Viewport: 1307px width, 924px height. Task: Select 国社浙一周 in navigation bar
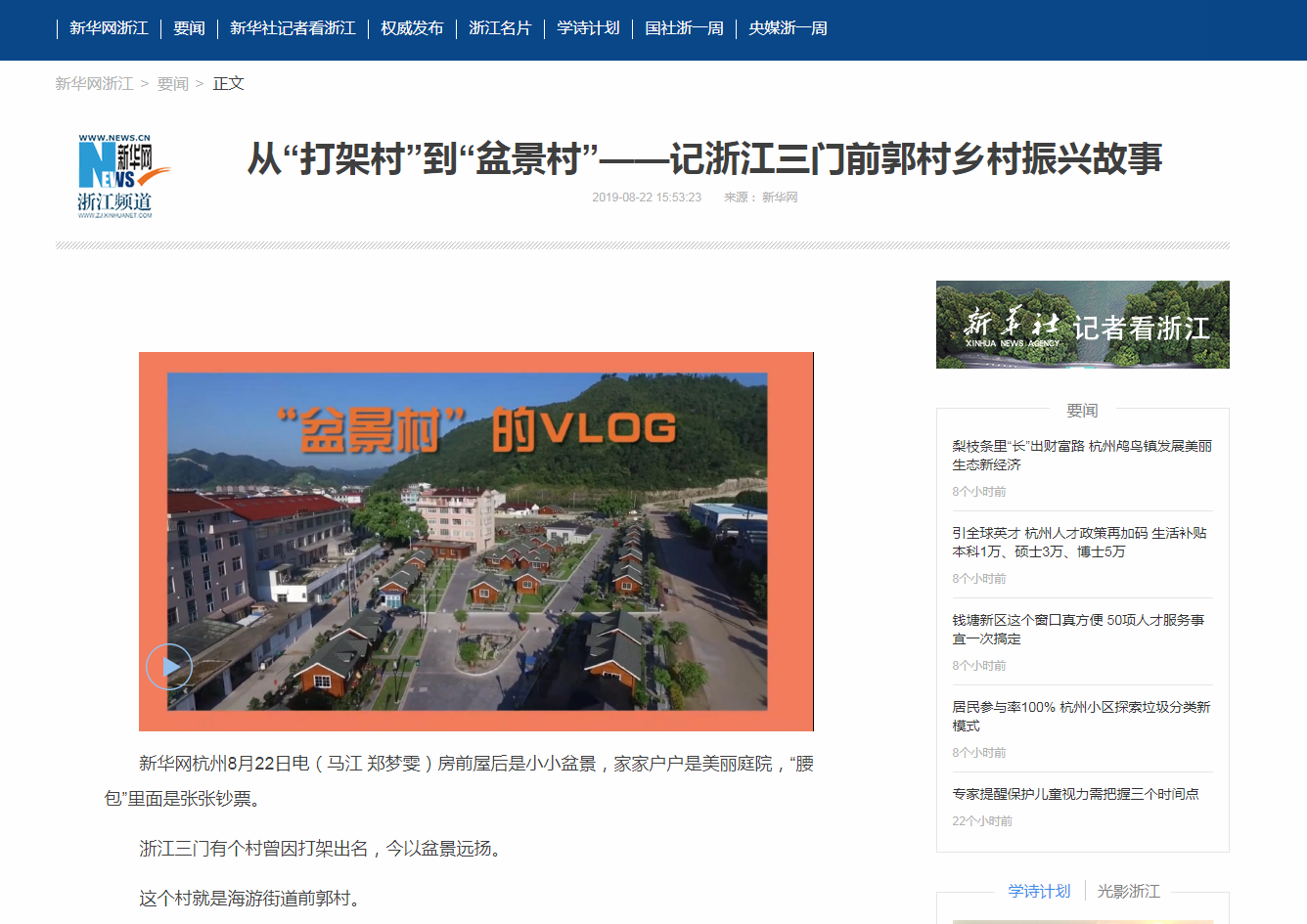click(x=684, y=28)
